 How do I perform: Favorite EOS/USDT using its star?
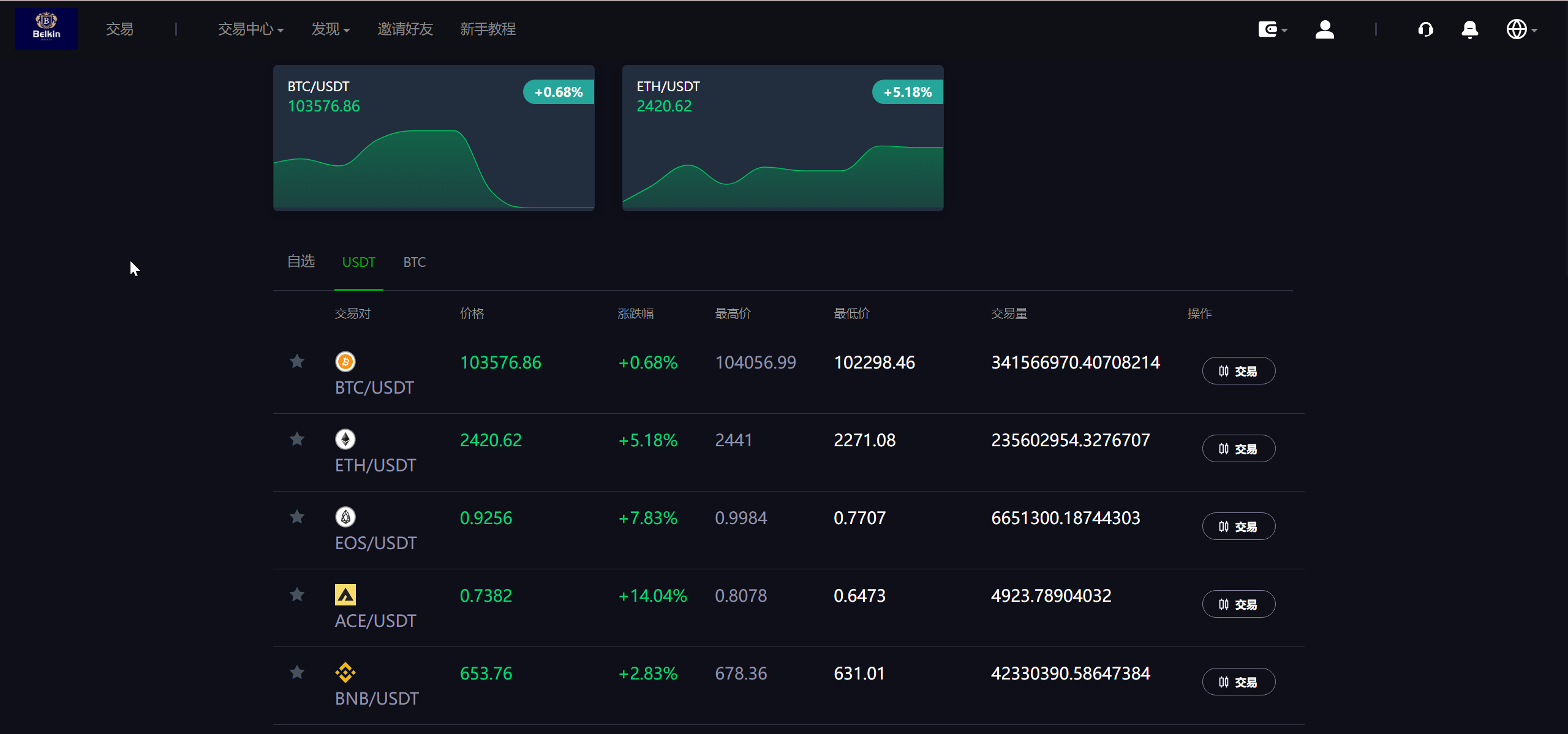pyautogui.click(x=297, y=517)
